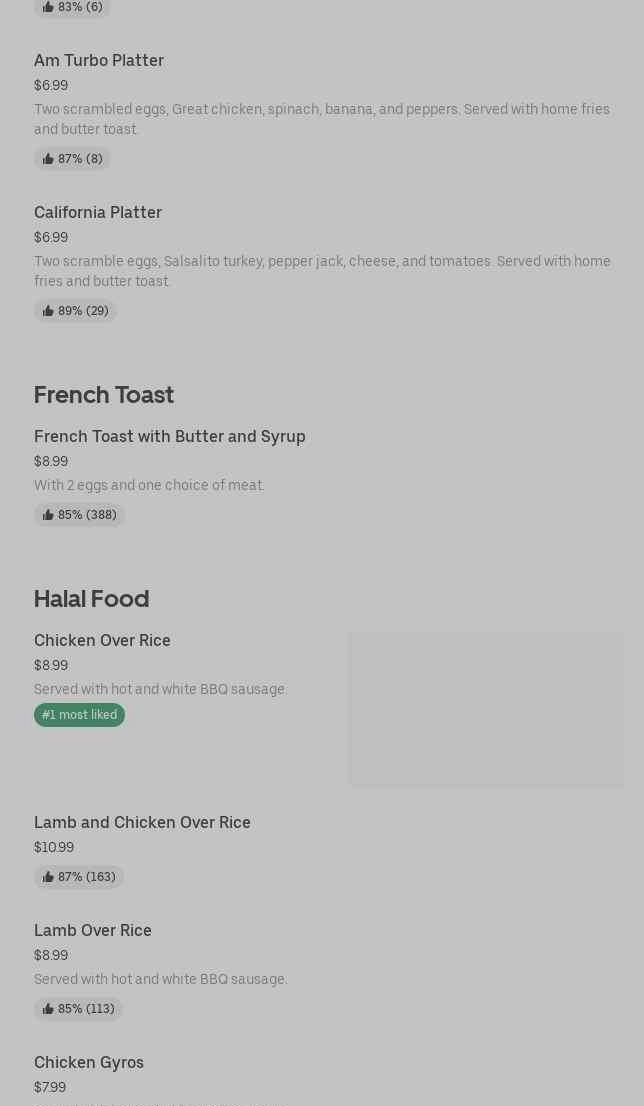
Task: Click thumbs-up icon beside 85% (388)
Action: coord(48,515)
